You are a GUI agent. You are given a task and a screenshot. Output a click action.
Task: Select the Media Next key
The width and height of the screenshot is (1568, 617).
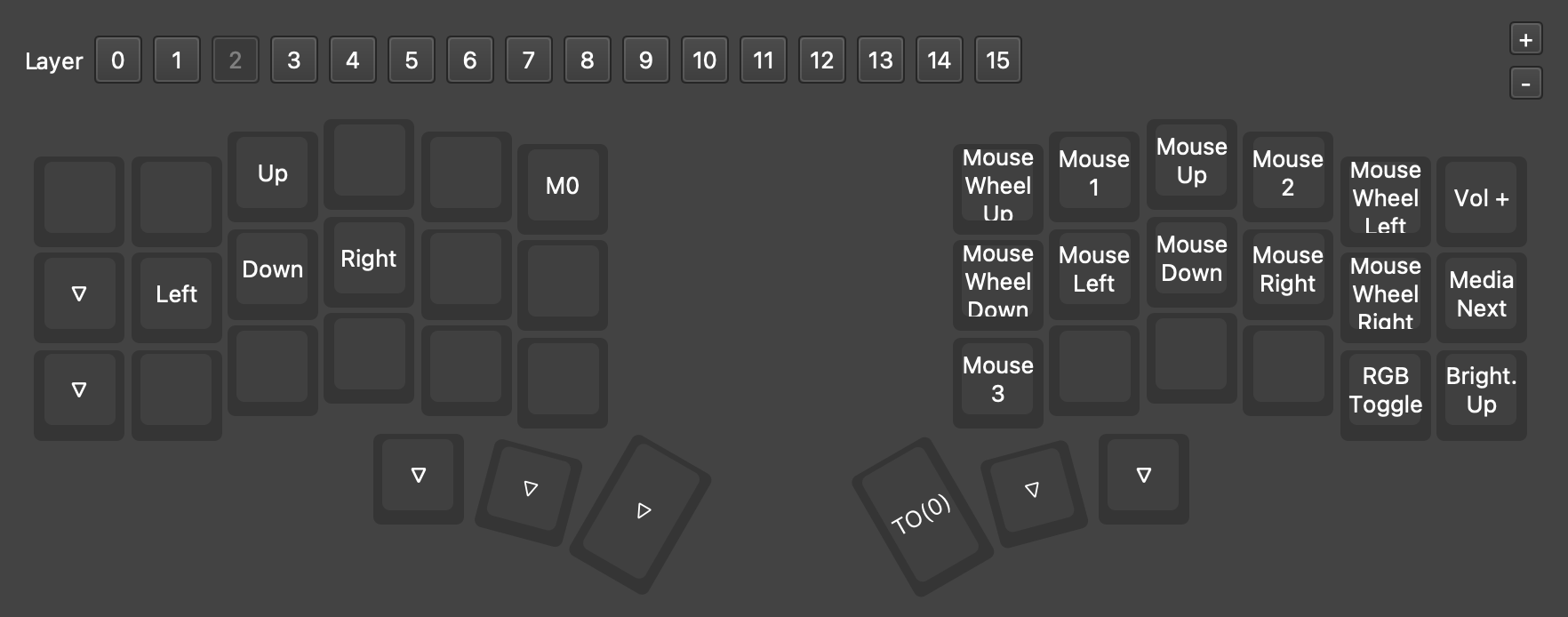click(1481, 294)
